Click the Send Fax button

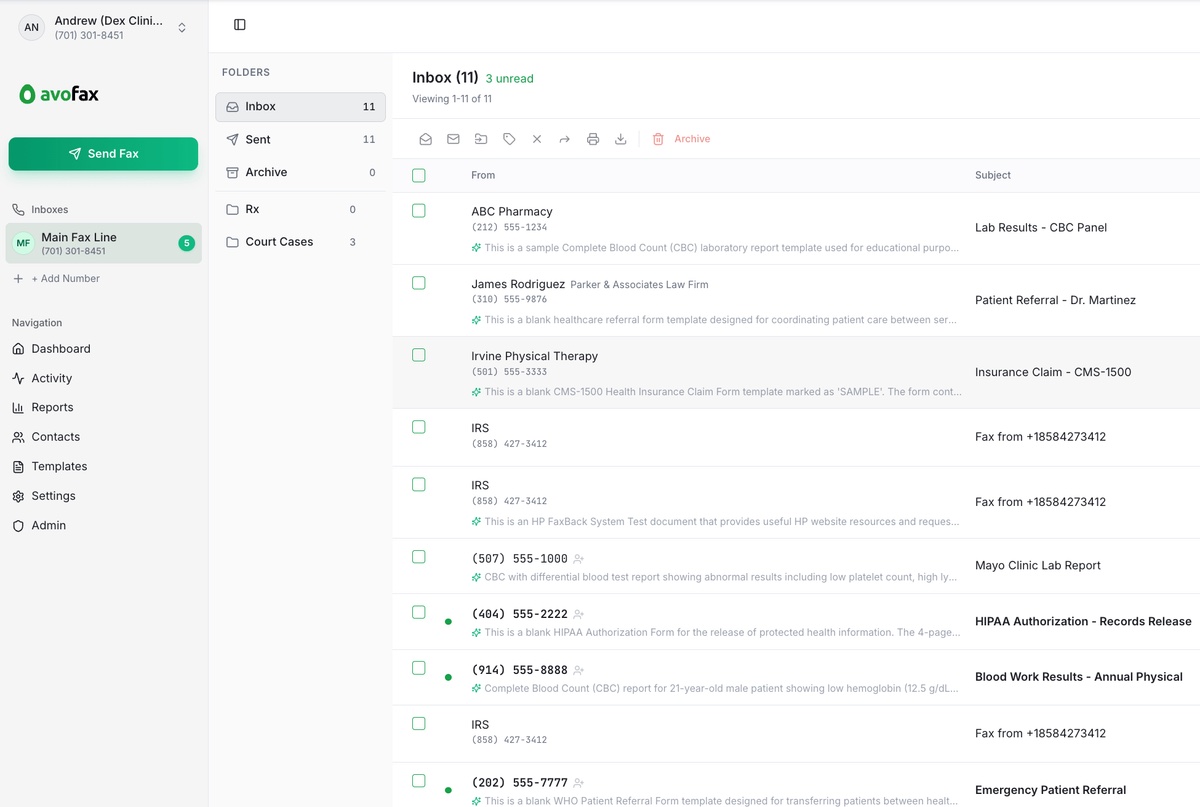click(103, 154)
